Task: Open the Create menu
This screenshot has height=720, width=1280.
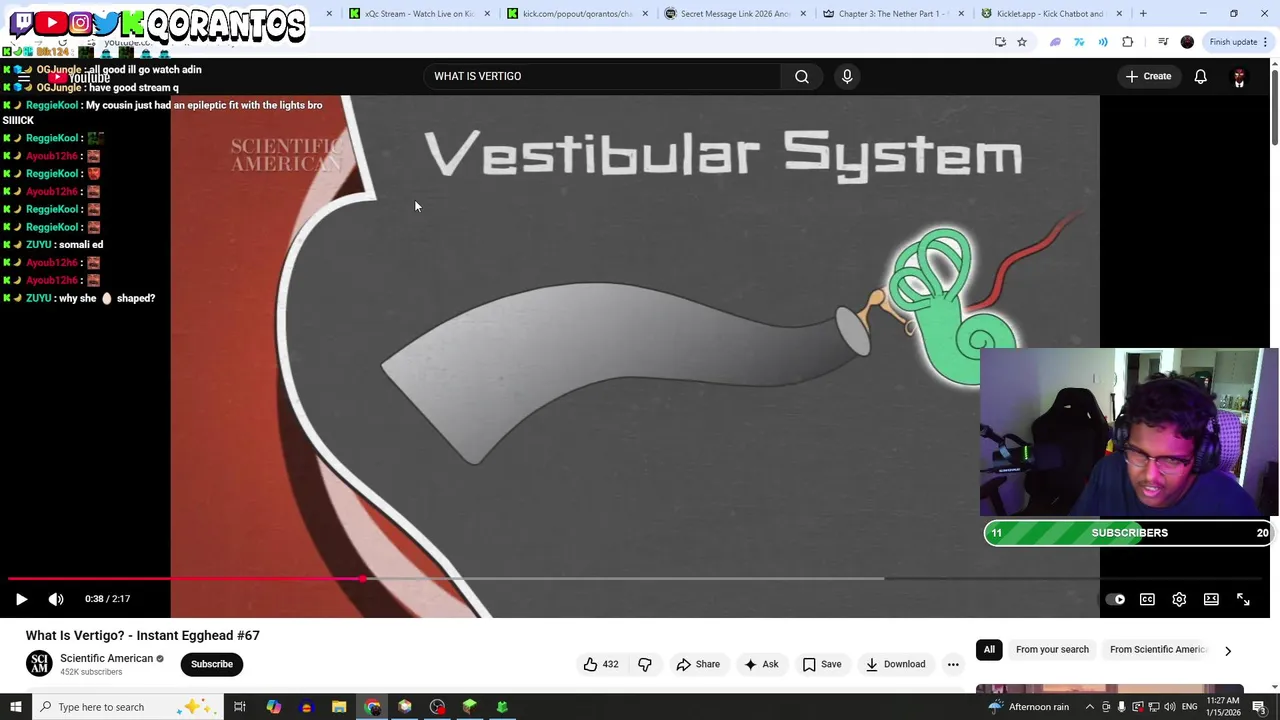Action: (1148, 76)
